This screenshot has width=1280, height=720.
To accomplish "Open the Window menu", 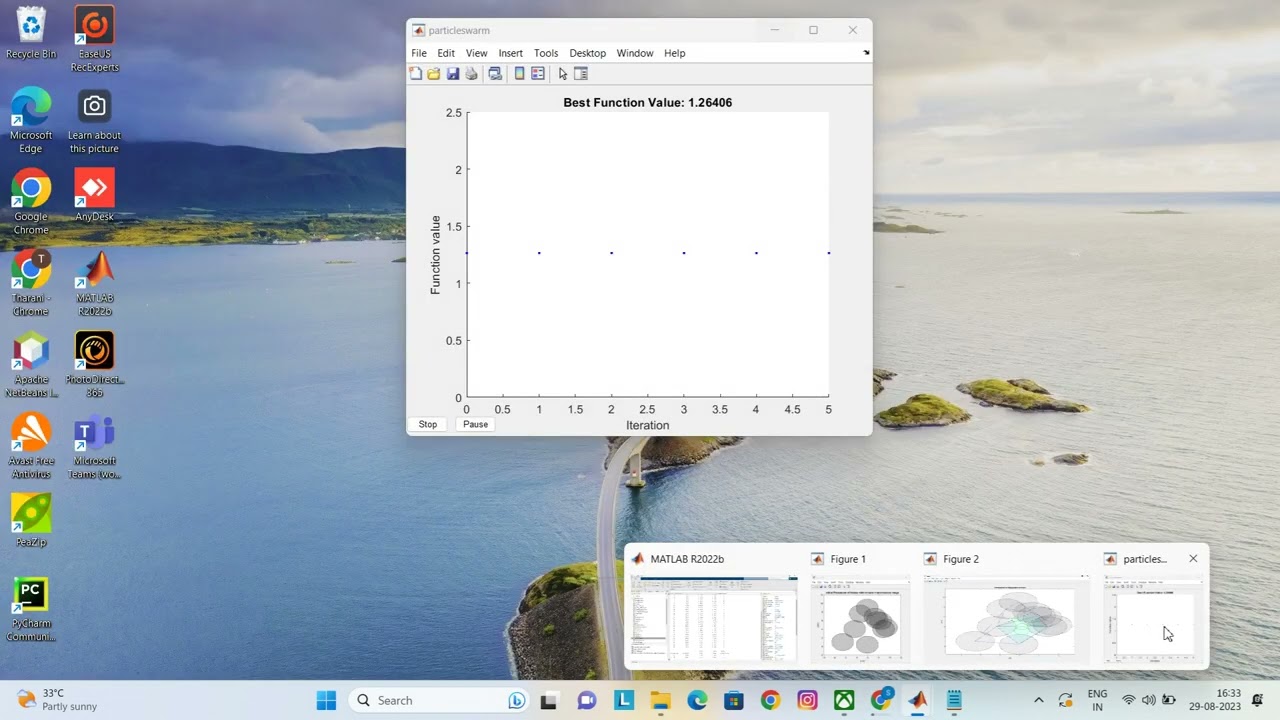I will coord(635,53).
